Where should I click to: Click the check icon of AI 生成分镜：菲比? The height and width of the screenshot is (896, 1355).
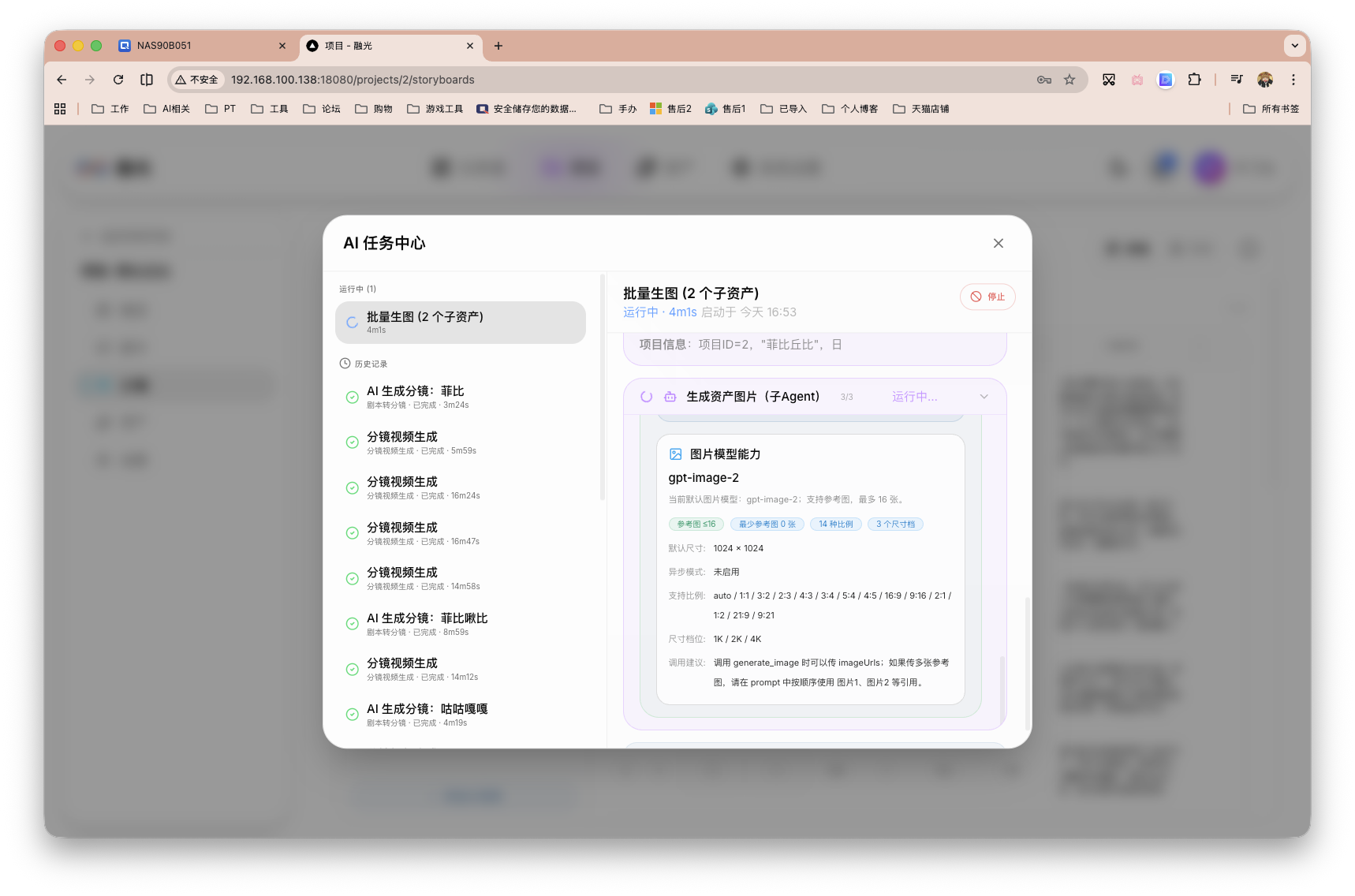tap(353, 397)
